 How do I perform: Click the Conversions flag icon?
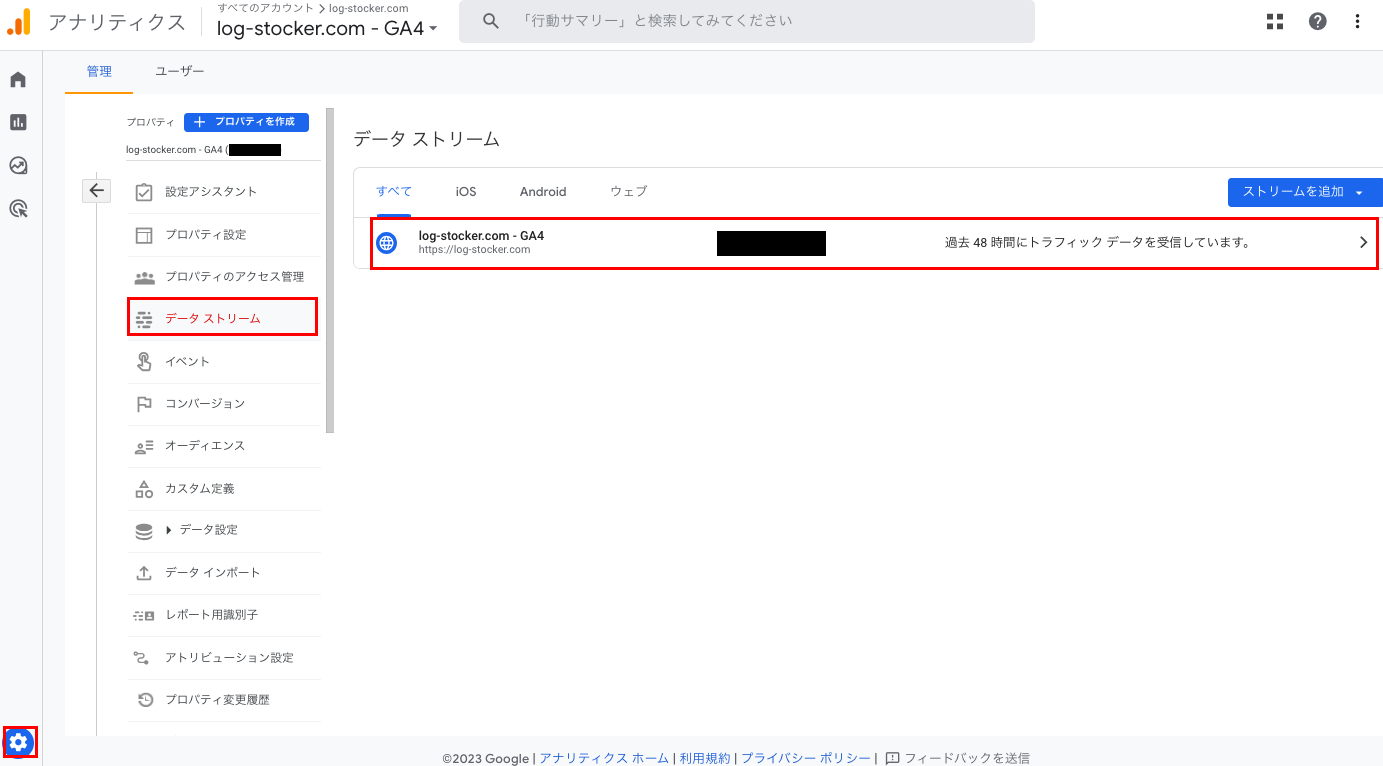click(x=144, y=404)
